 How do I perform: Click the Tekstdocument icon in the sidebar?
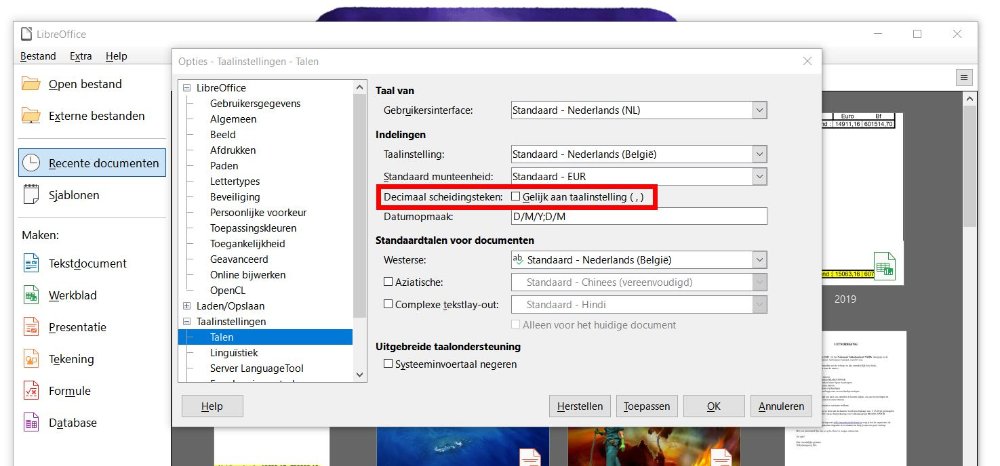(x=31, y=264)
